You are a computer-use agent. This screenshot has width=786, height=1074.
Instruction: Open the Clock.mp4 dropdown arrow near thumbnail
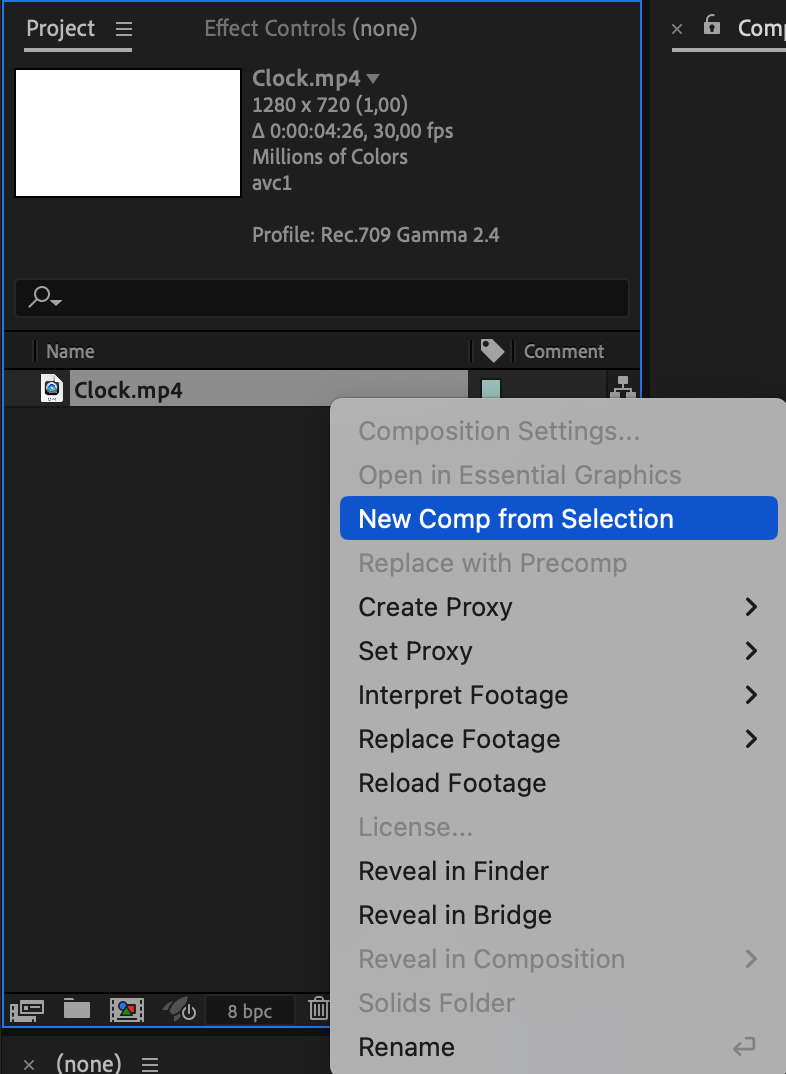pos(374,79)
